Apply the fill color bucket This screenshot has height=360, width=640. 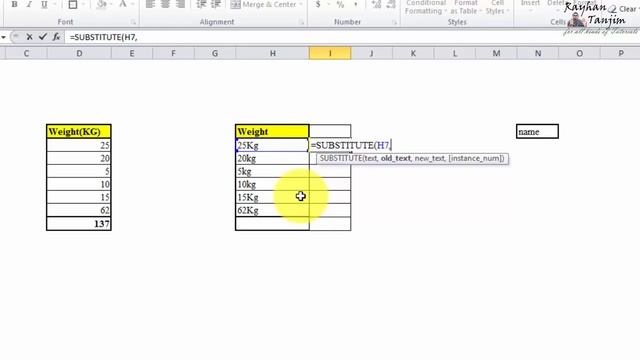click(101, 5)
